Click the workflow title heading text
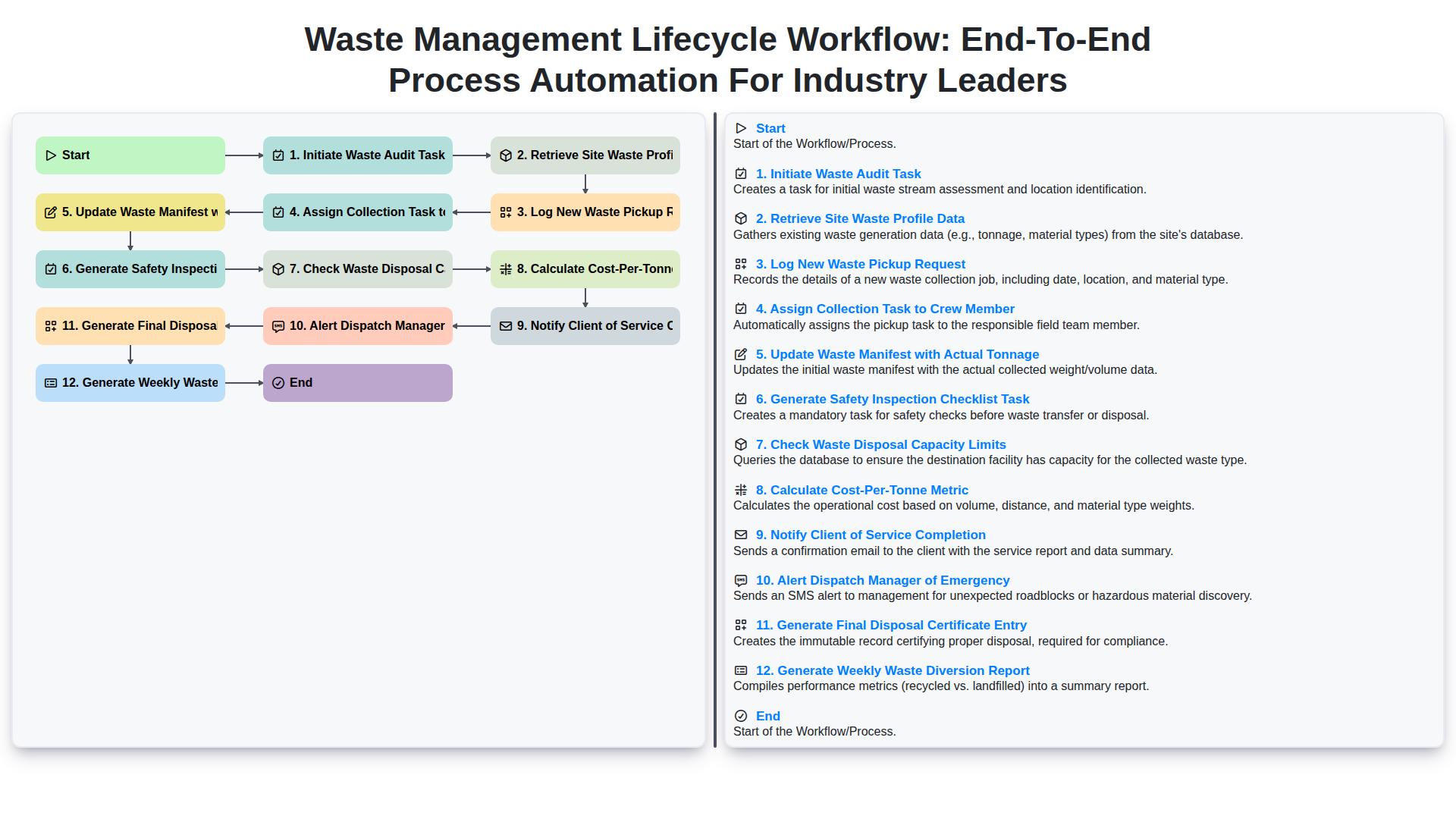This screenshot has height=819, width=1456. tap(726, 60)
